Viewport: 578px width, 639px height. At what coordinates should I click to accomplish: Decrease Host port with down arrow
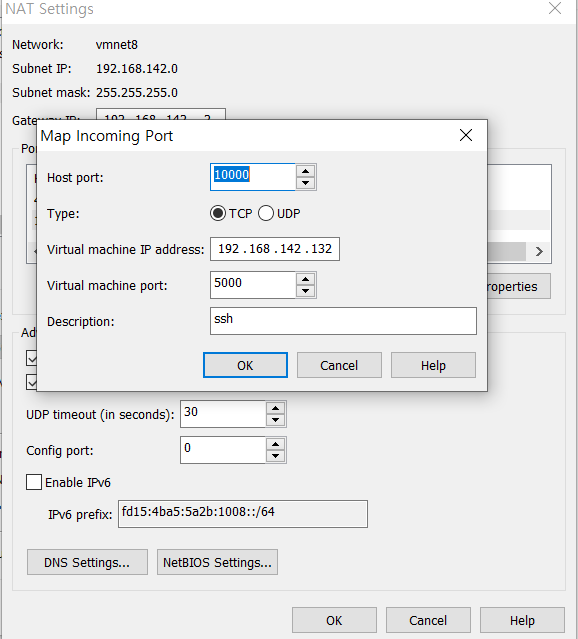pyautogui.click(x=306, y=183)
